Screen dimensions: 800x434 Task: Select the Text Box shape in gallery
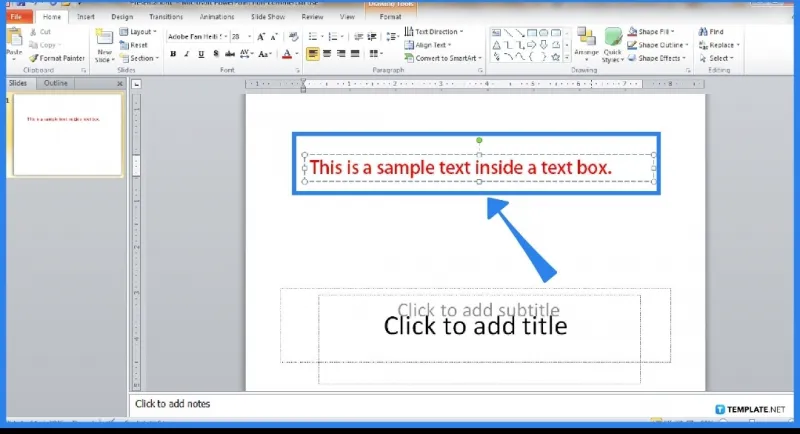496,33
